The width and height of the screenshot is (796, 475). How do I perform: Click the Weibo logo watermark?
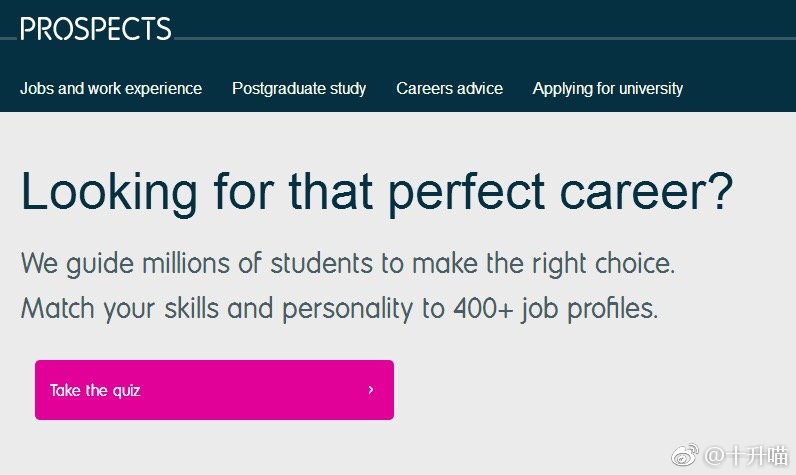(x=685, y=455)
